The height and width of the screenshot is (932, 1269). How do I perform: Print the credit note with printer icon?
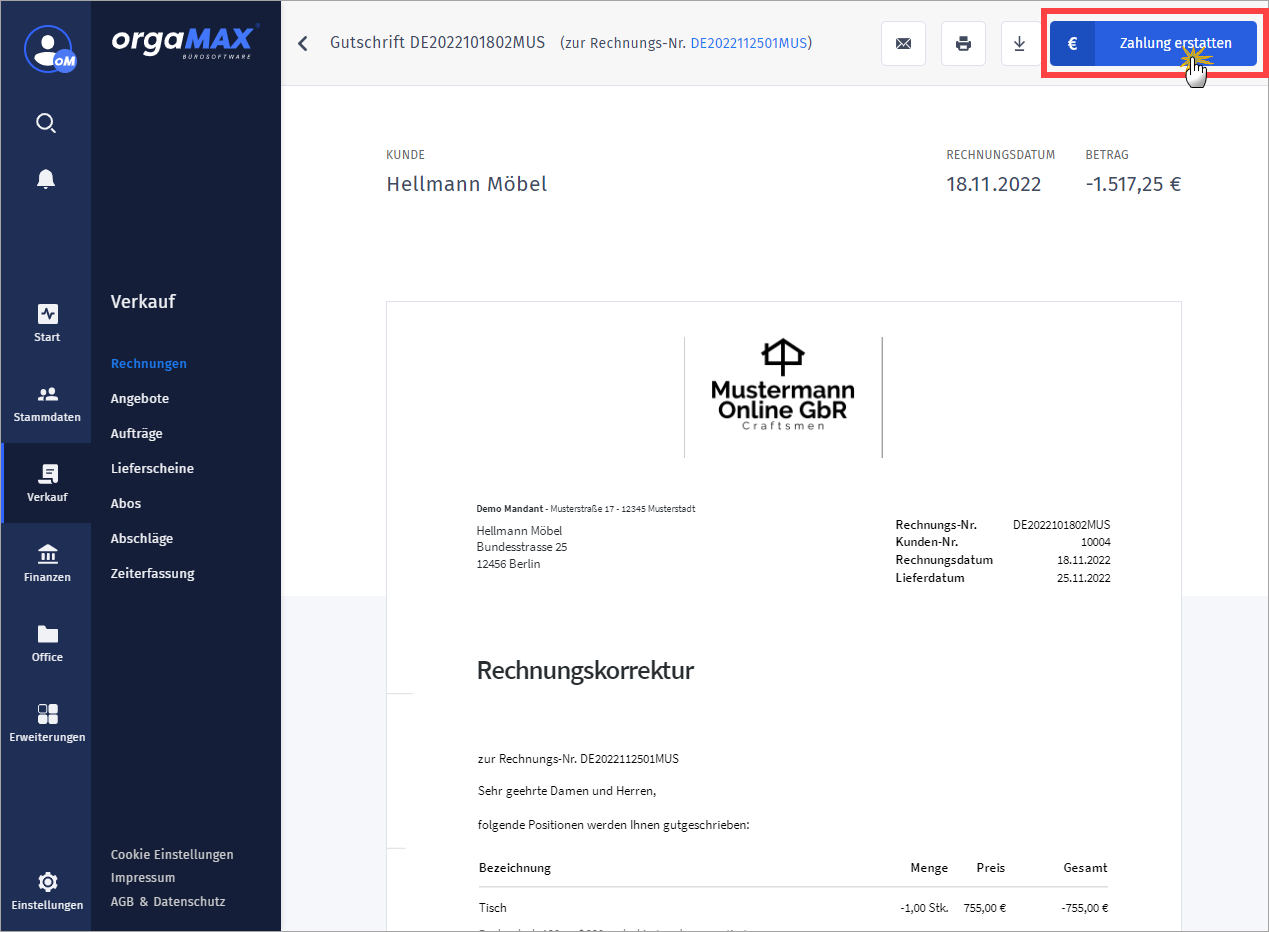coord(963,44)
